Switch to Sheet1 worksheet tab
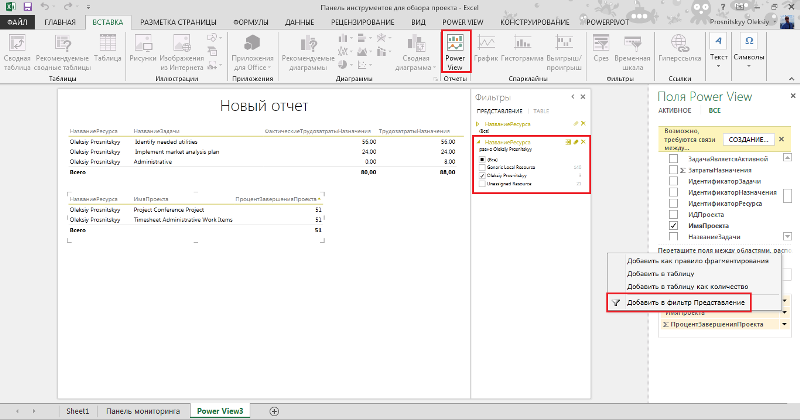 tap(78, 411)
